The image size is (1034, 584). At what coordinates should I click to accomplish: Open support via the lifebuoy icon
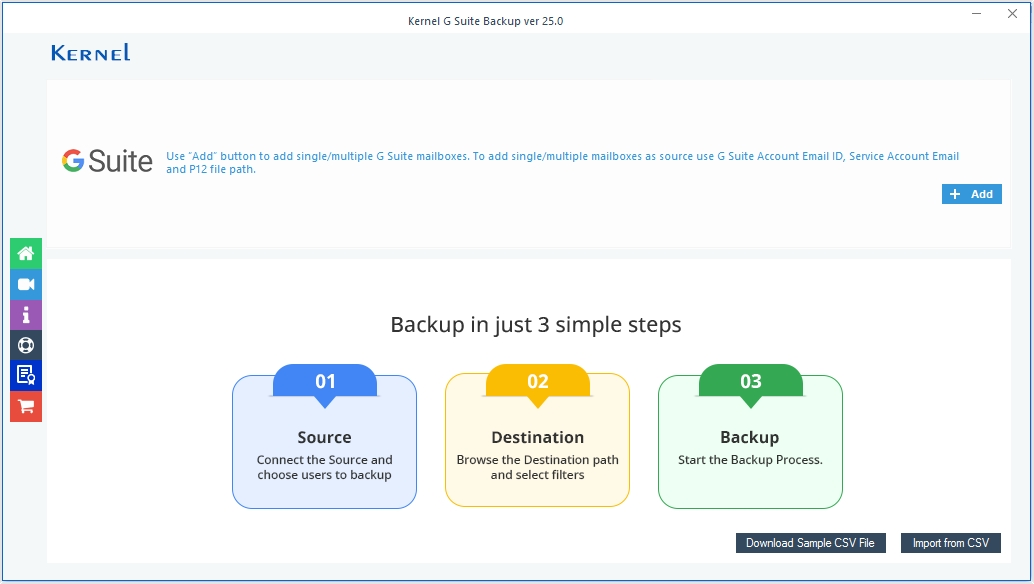(x=25, y=344)
